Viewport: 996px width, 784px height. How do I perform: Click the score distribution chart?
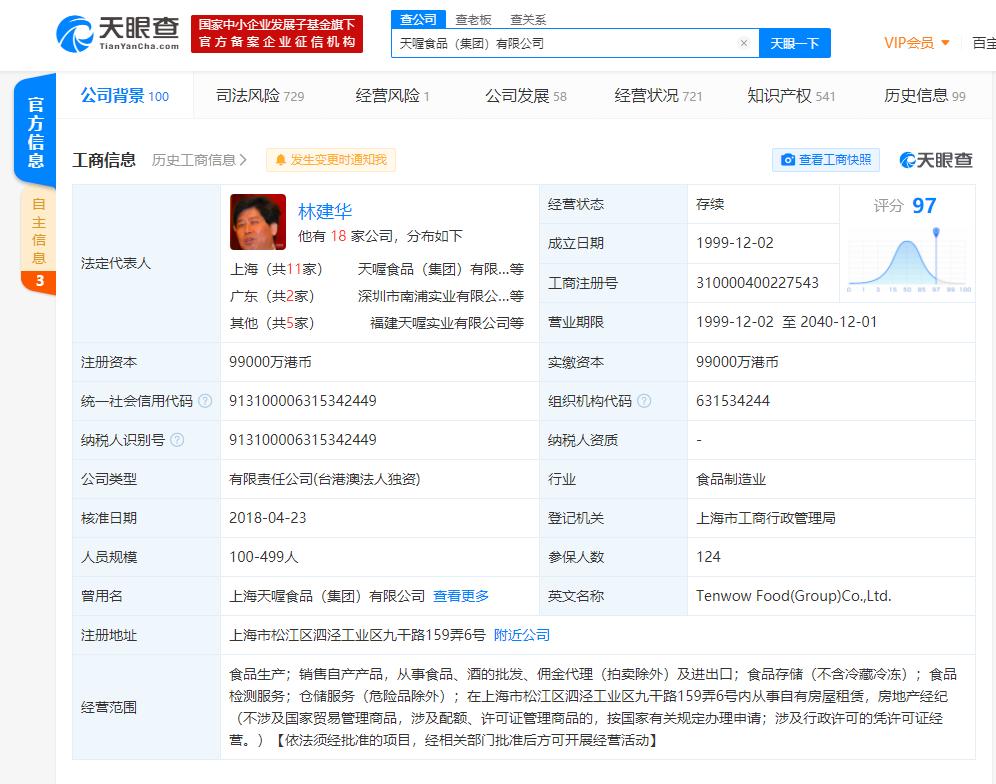(908, 260)
